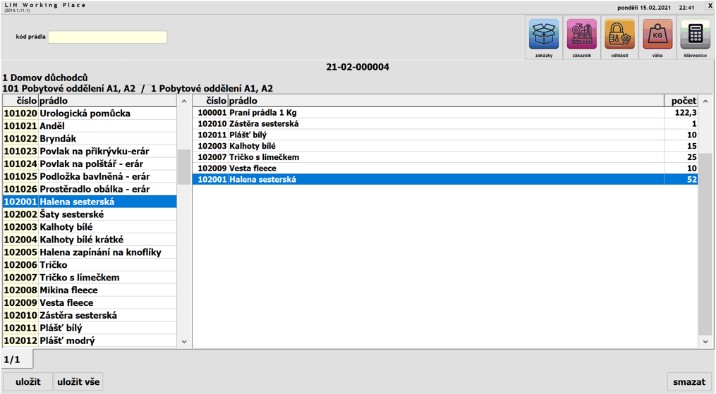Select 102001 Halena sesterská in left list

90,202
